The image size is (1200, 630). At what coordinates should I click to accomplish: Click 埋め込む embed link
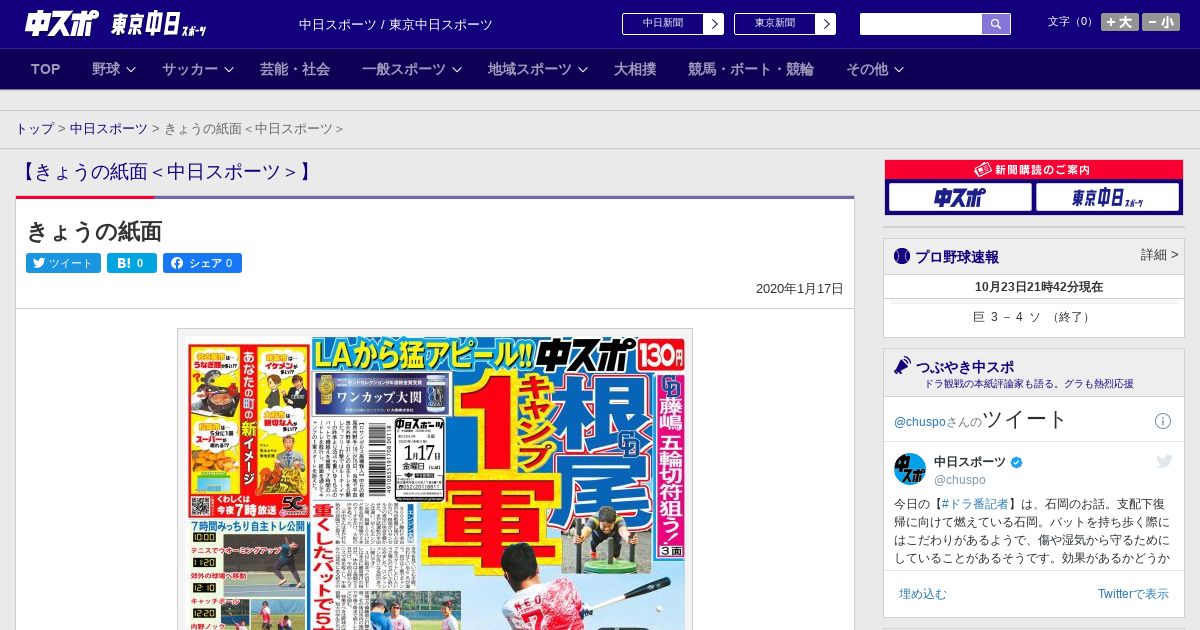click(x=922, y=594)
